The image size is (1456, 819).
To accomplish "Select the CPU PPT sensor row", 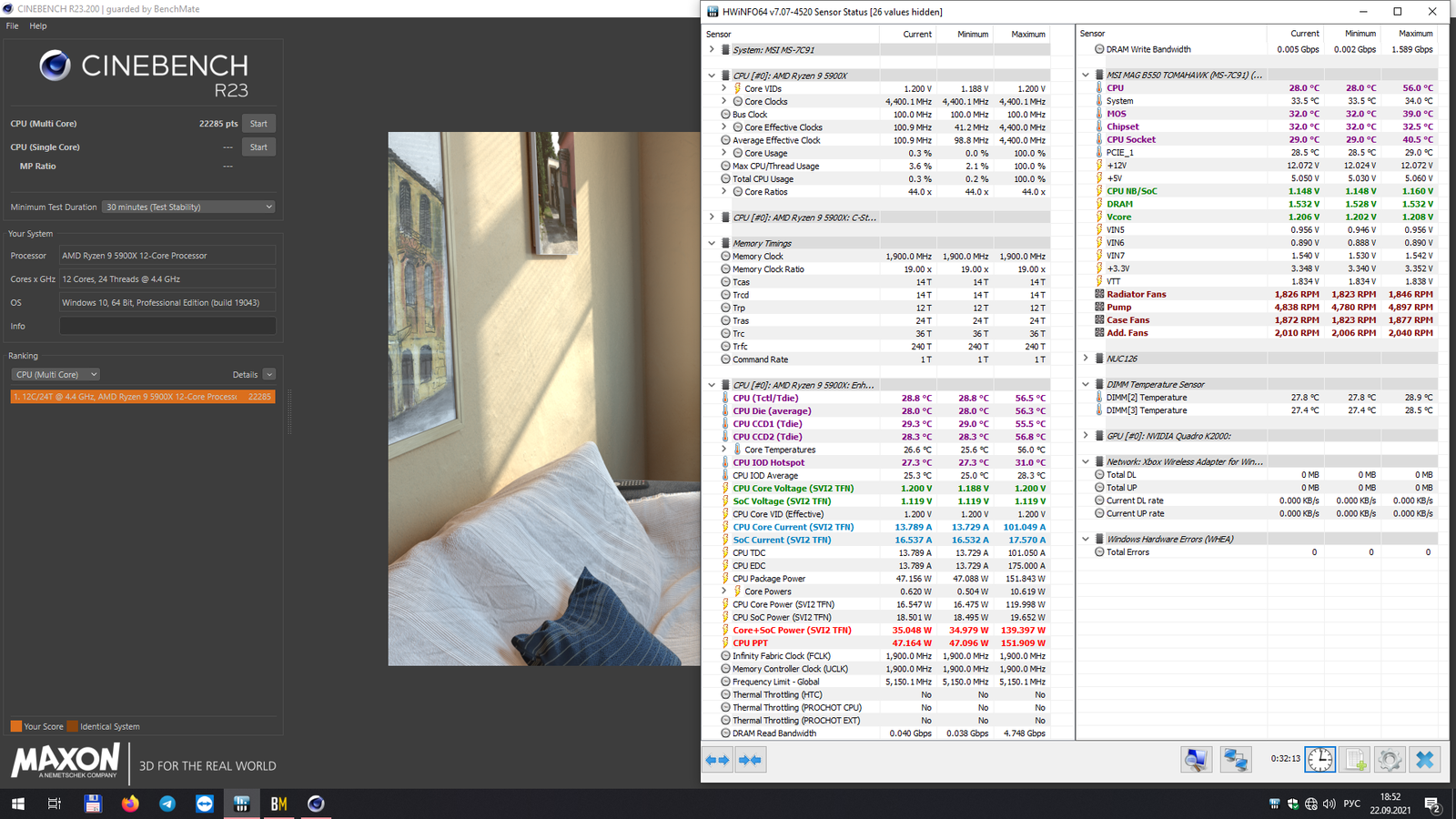I will (876, 643).
